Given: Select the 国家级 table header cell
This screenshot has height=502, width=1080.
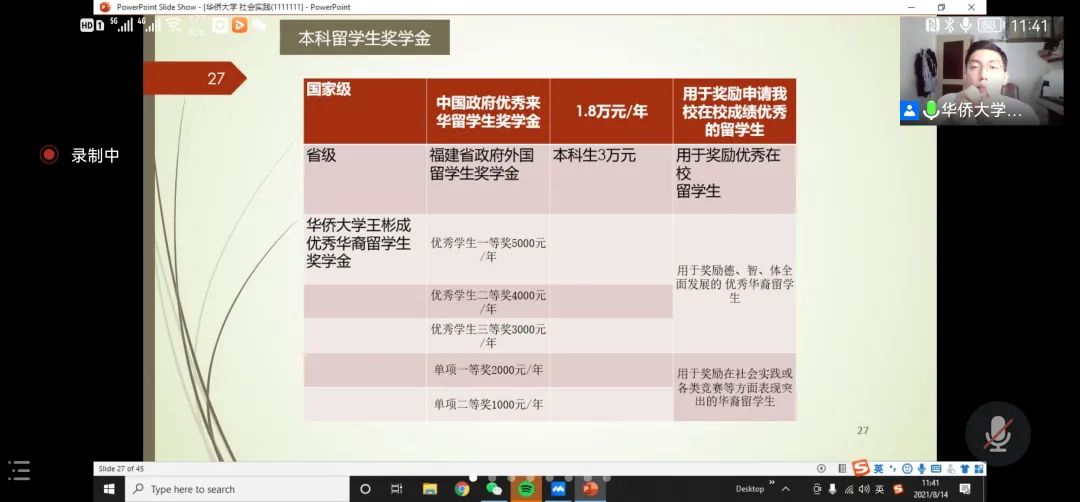Looking at the screenshot, I should pyautogui.click(x=365, y=111).
